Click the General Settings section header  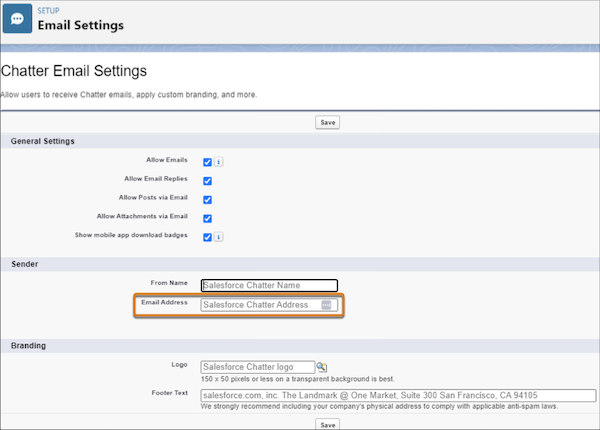43,141
